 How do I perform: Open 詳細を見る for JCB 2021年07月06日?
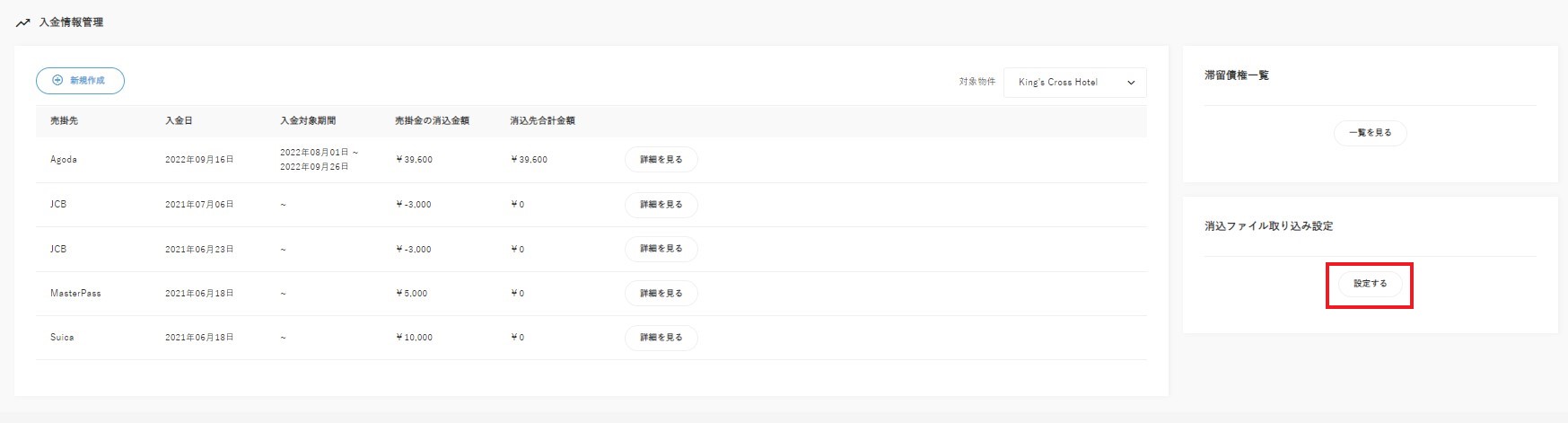661,205
